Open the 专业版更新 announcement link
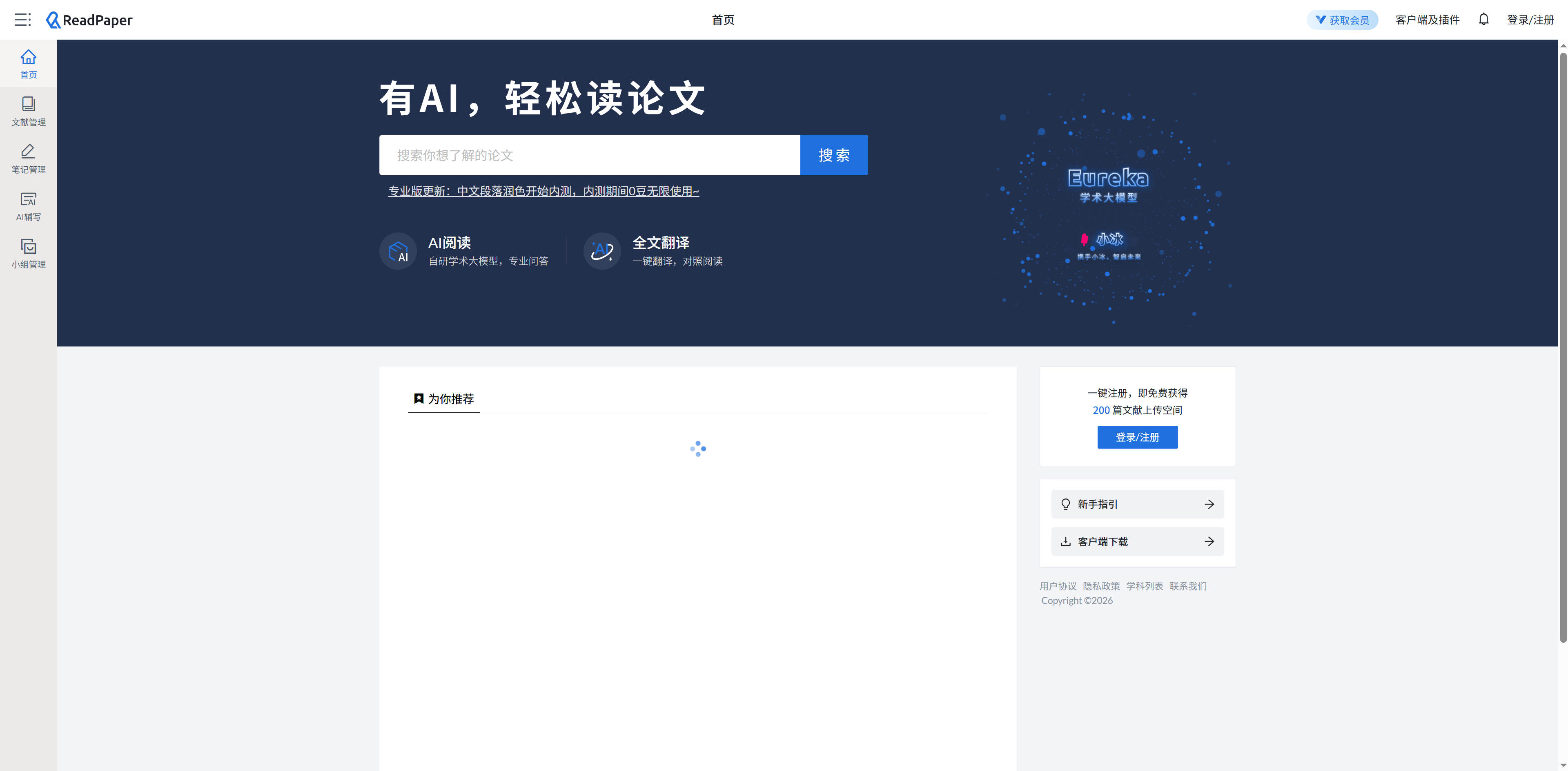The width and height of the screenshot is (1568, 771). (x=543, y=191)
